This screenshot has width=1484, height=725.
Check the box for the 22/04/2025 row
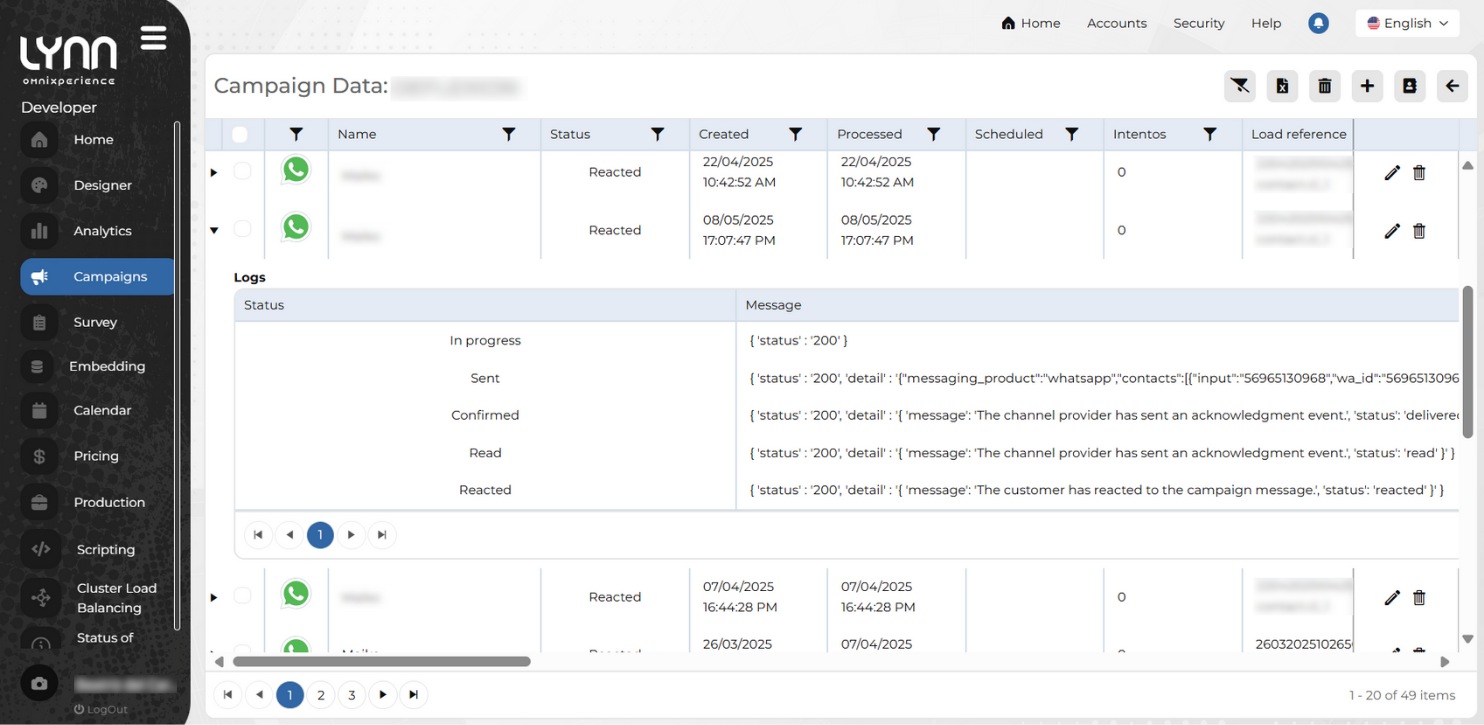[242, 171]
